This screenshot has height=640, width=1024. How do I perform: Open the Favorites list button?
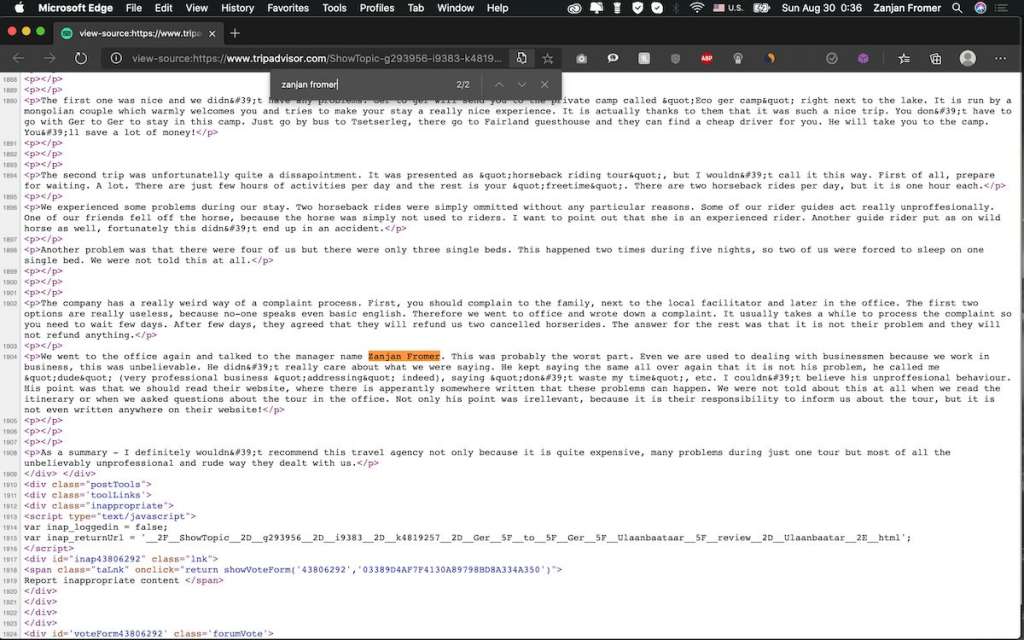[x=904, y=58]
